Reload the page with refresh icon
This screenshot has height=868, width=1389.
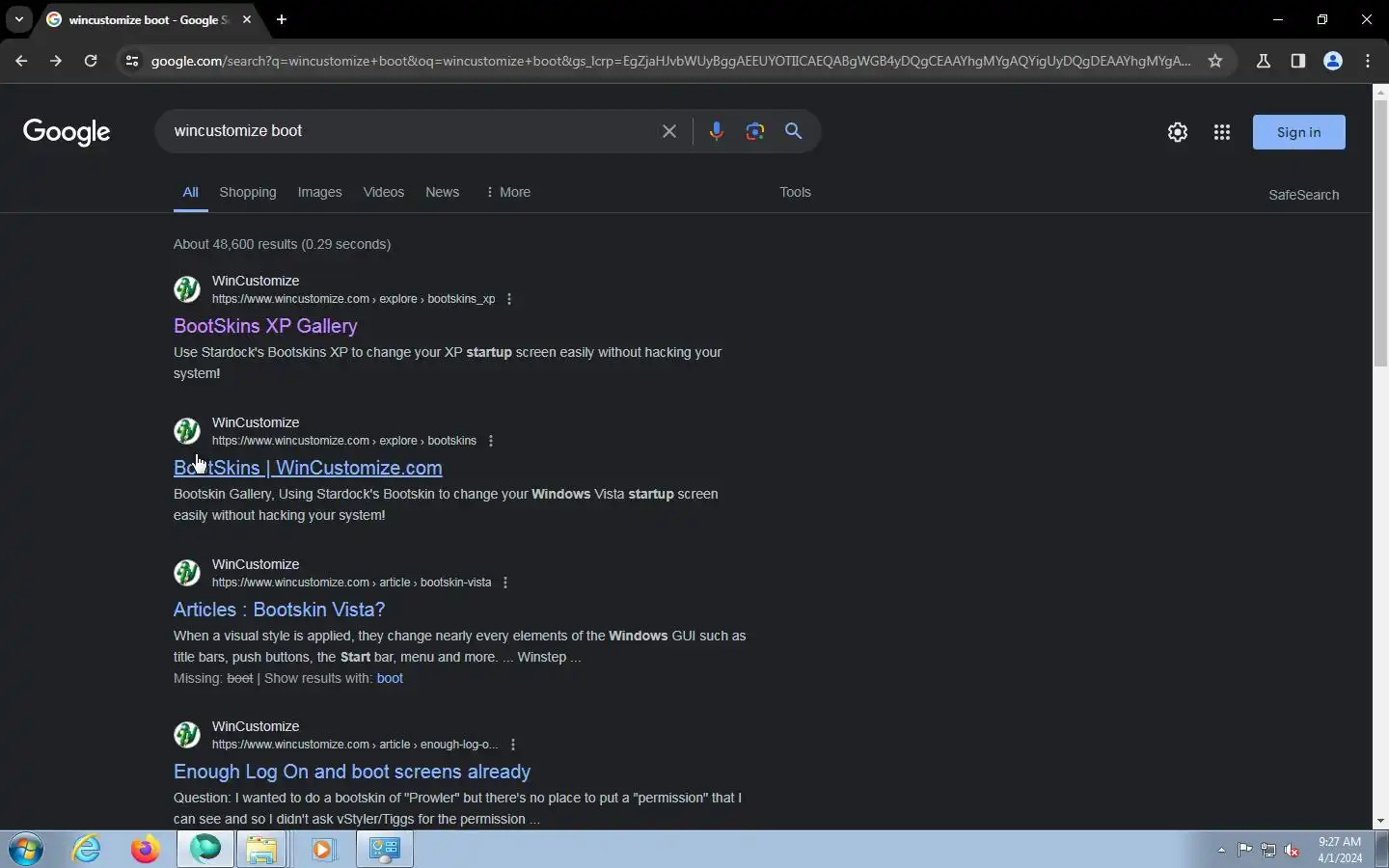coord(91,61)
